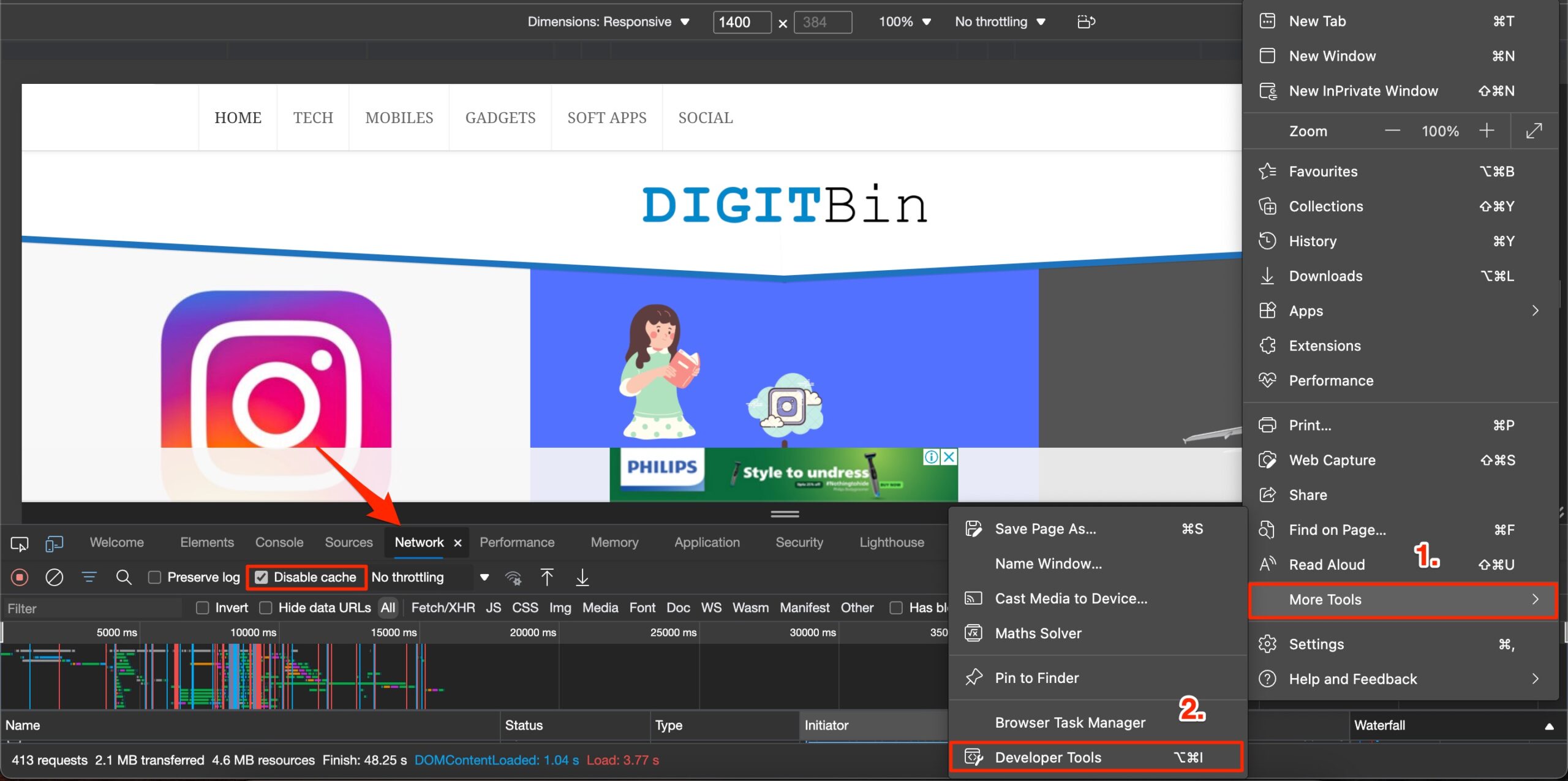Viewport: 1568px width, 781px height.
Task: Click the inspect element icon
Action: pos(19,543)
